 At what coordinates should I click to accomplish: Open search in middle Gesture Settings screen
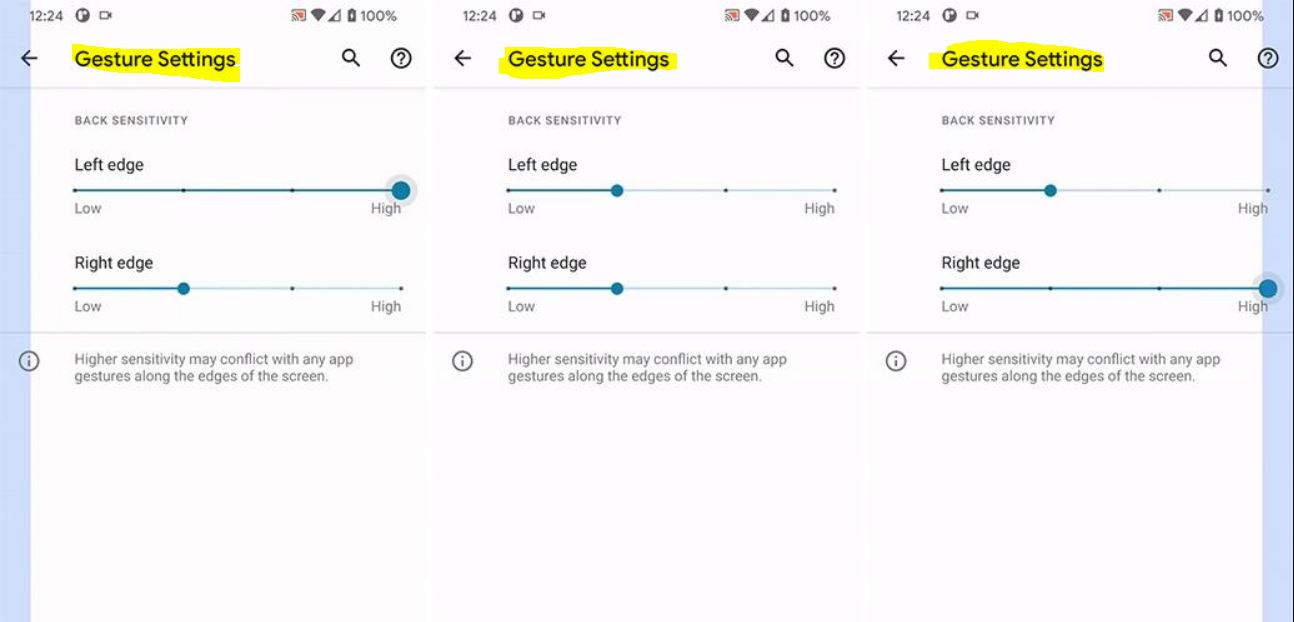tap(784, 58)
